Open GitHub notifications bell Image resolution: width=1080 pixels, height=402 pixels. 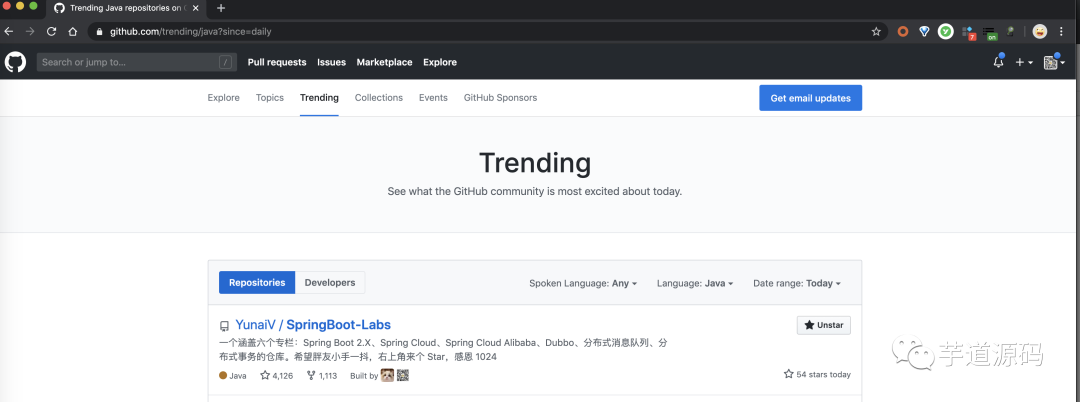(x=998, y=62)
